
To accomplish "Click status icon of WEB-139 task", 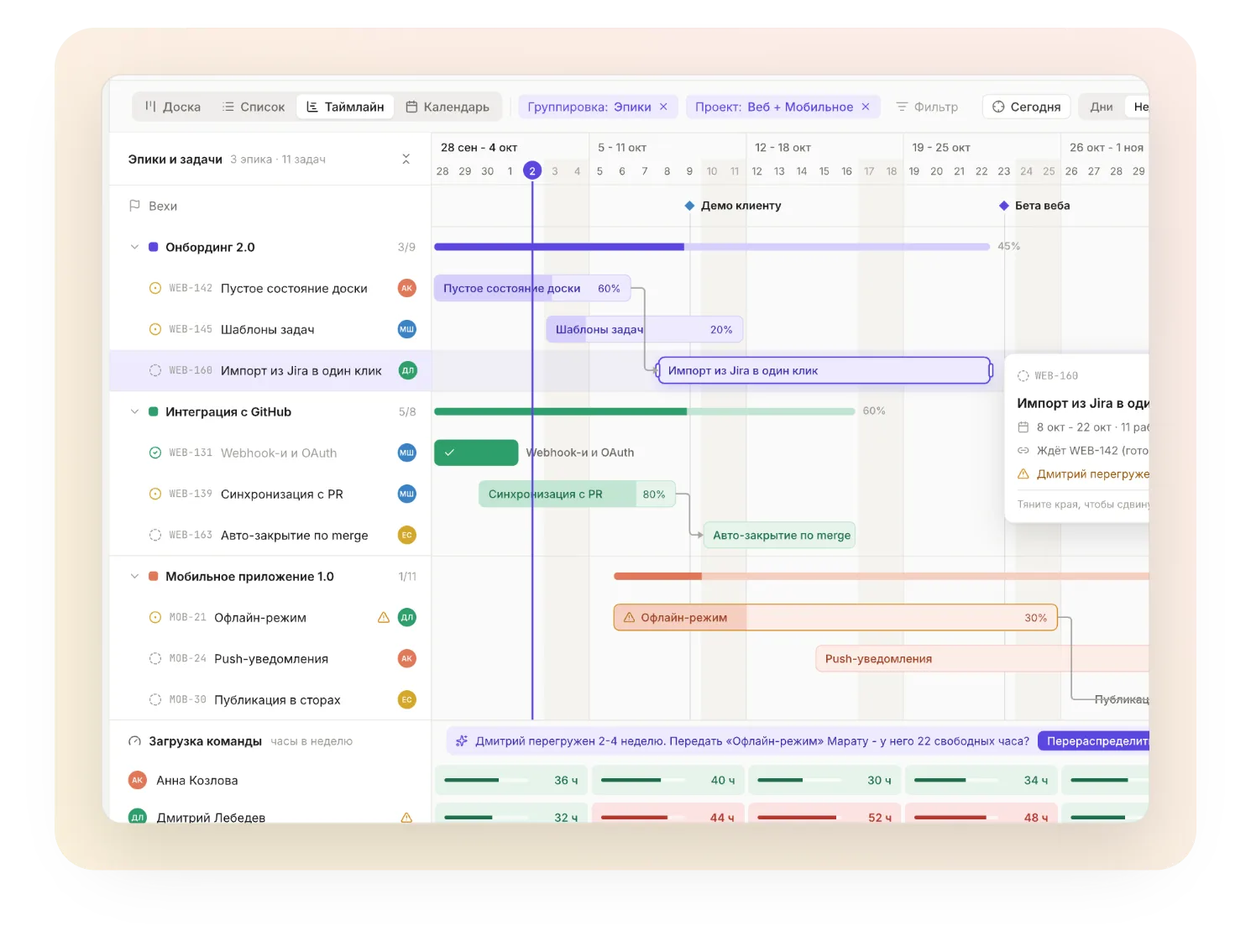I will pos(155,494).
